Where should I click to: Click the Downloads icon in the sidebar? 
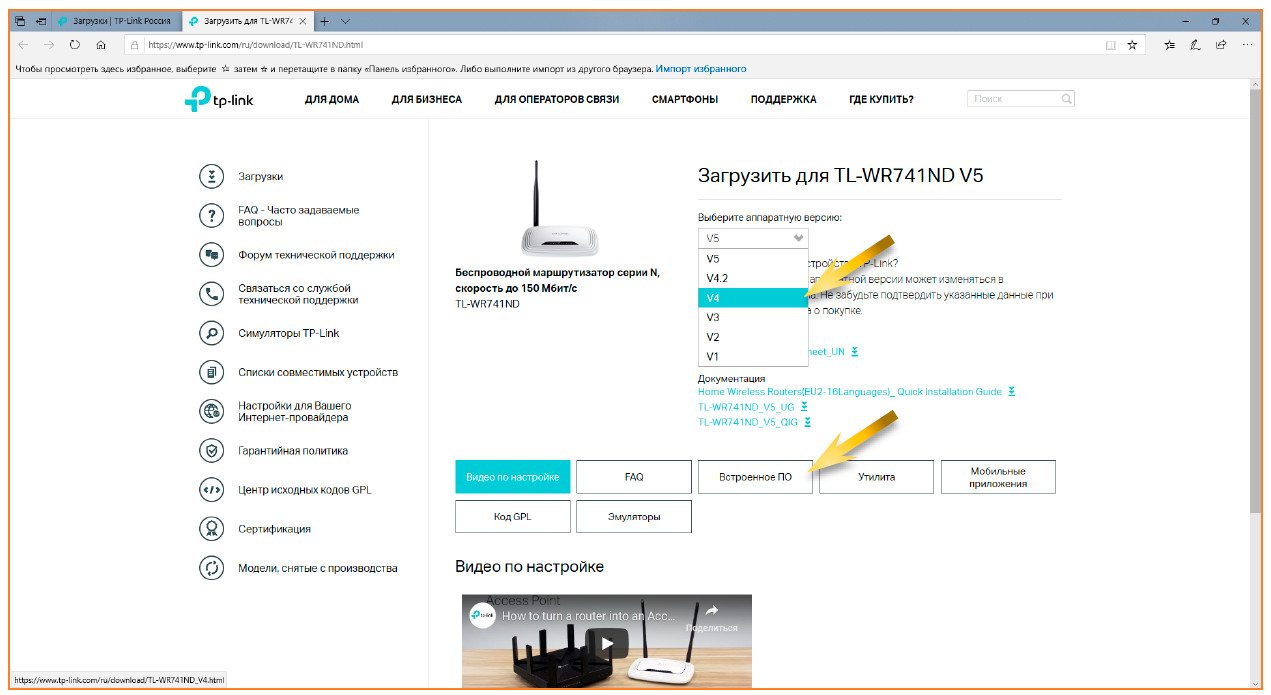pyautogui.click(x=211, y=176)
